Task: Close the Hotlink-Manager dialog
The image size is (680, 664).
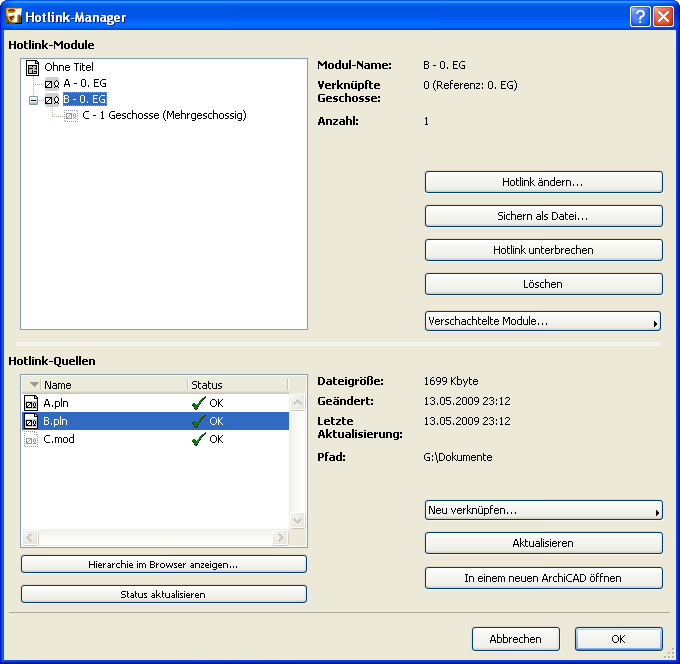Action: 663,17
